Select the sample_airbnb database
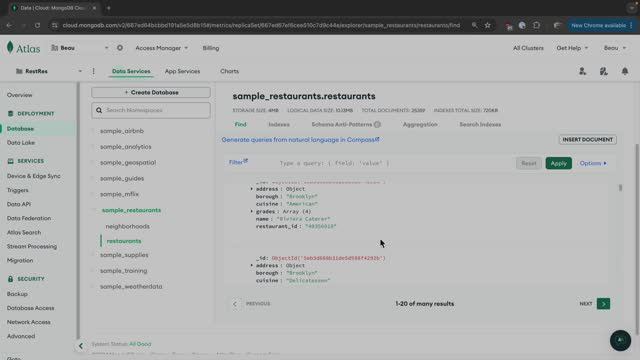Screen dimensions: 640x360 [x=122, y=131]
